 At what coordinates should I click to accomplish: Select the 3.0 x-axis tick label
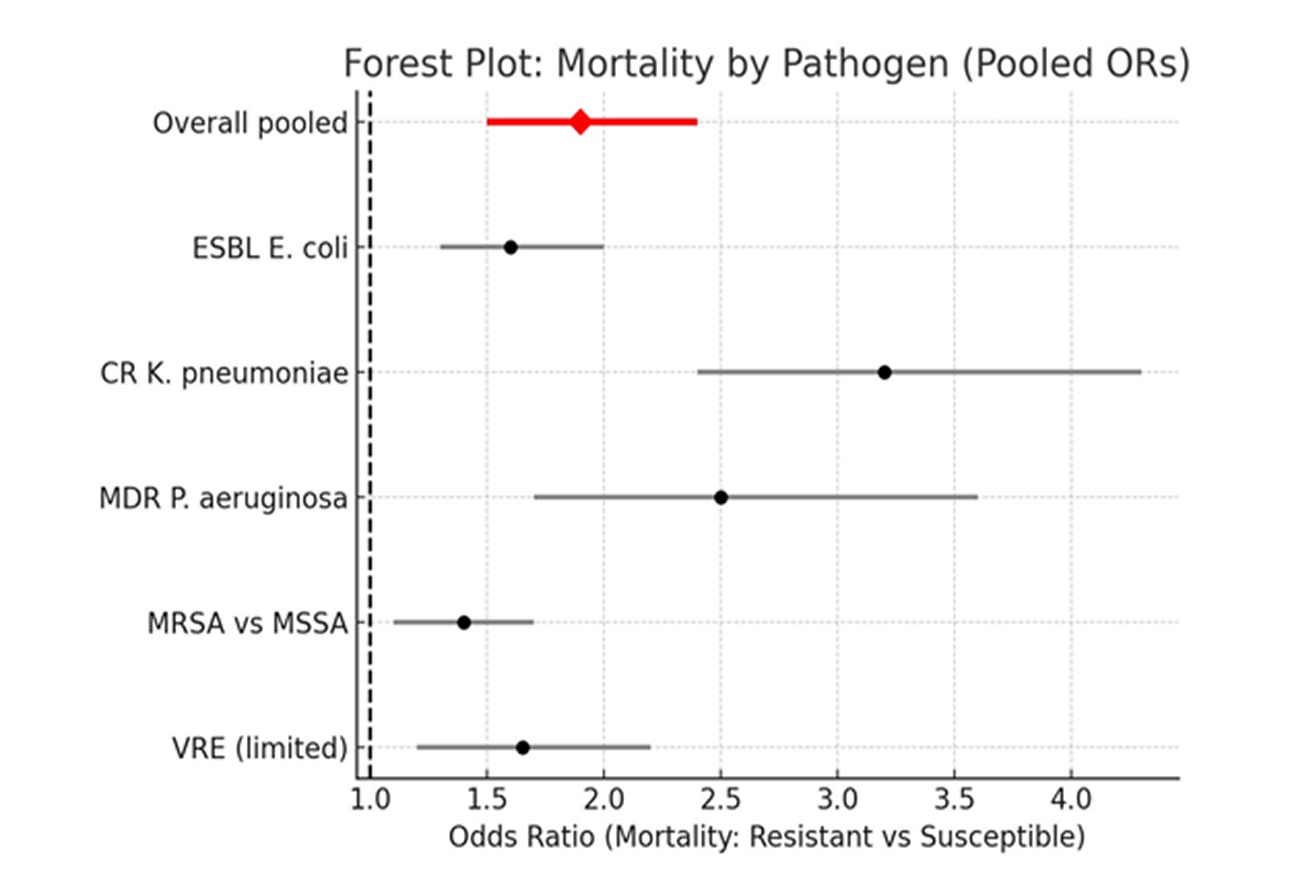point(838,801)
